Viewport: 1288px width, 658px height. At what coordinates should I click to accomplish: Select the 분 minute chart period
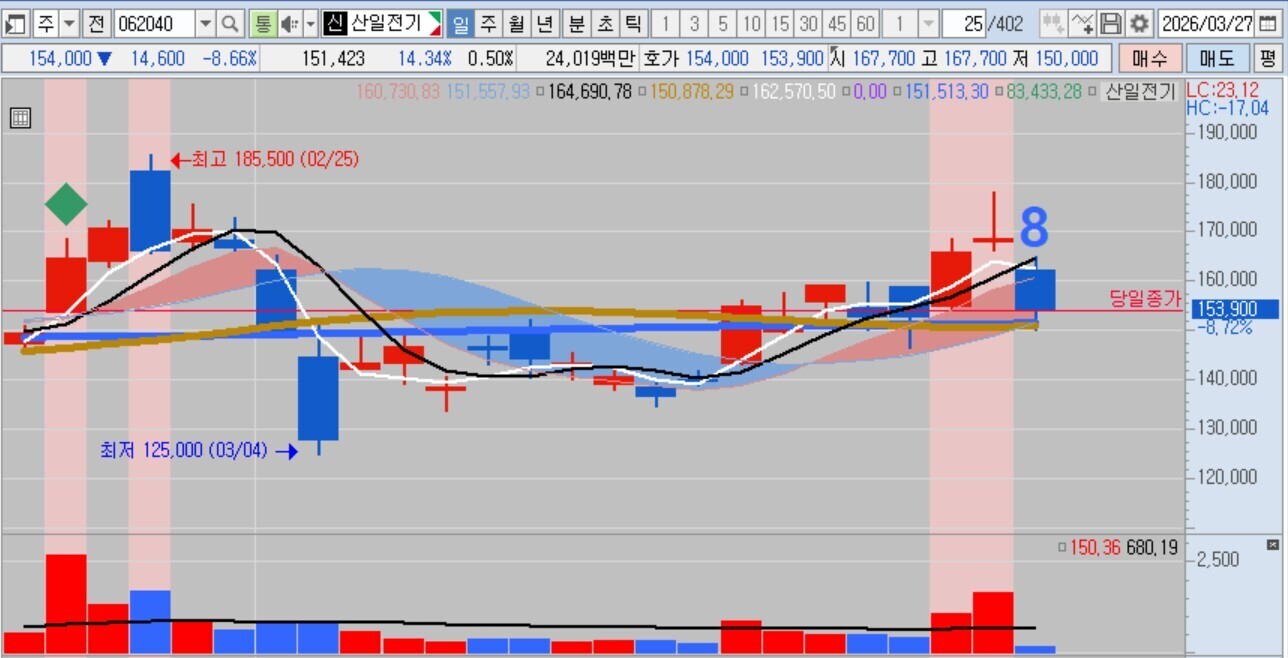pyautogui.click(x=578, y=23)
